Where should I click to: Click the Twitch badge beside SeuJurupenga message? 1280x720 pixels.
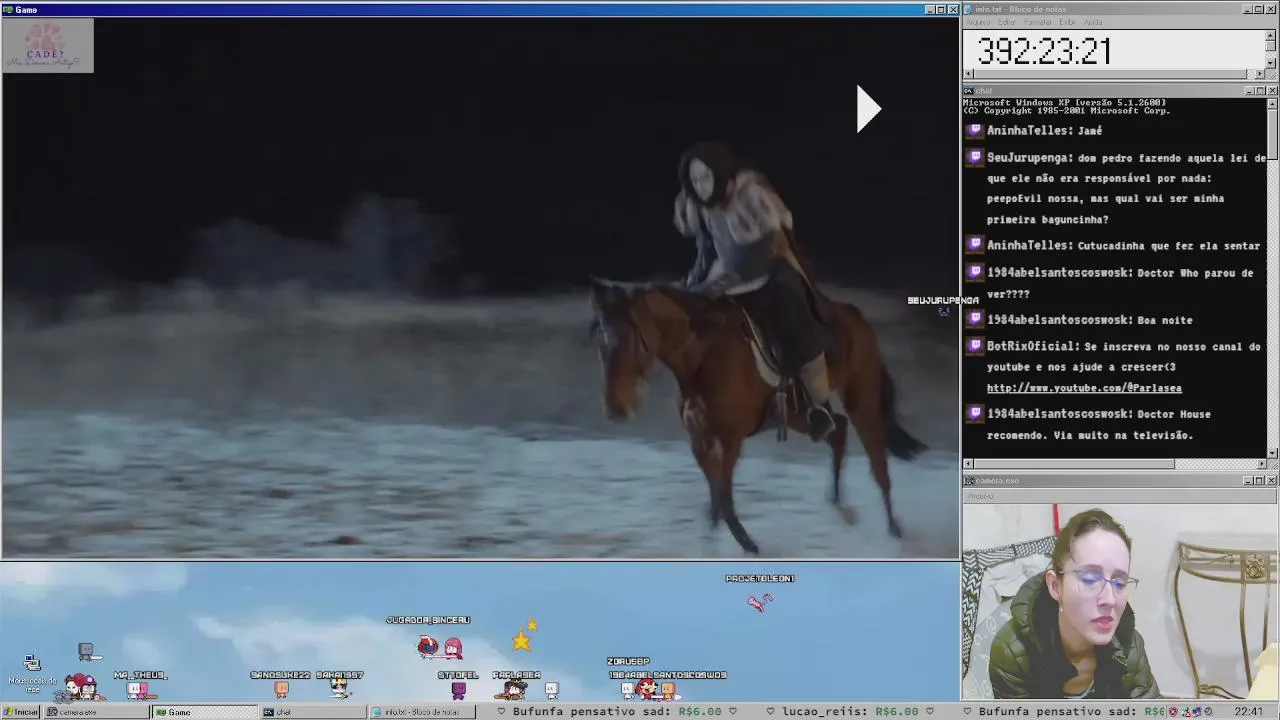pyautogui.click(x=975, y=157)
